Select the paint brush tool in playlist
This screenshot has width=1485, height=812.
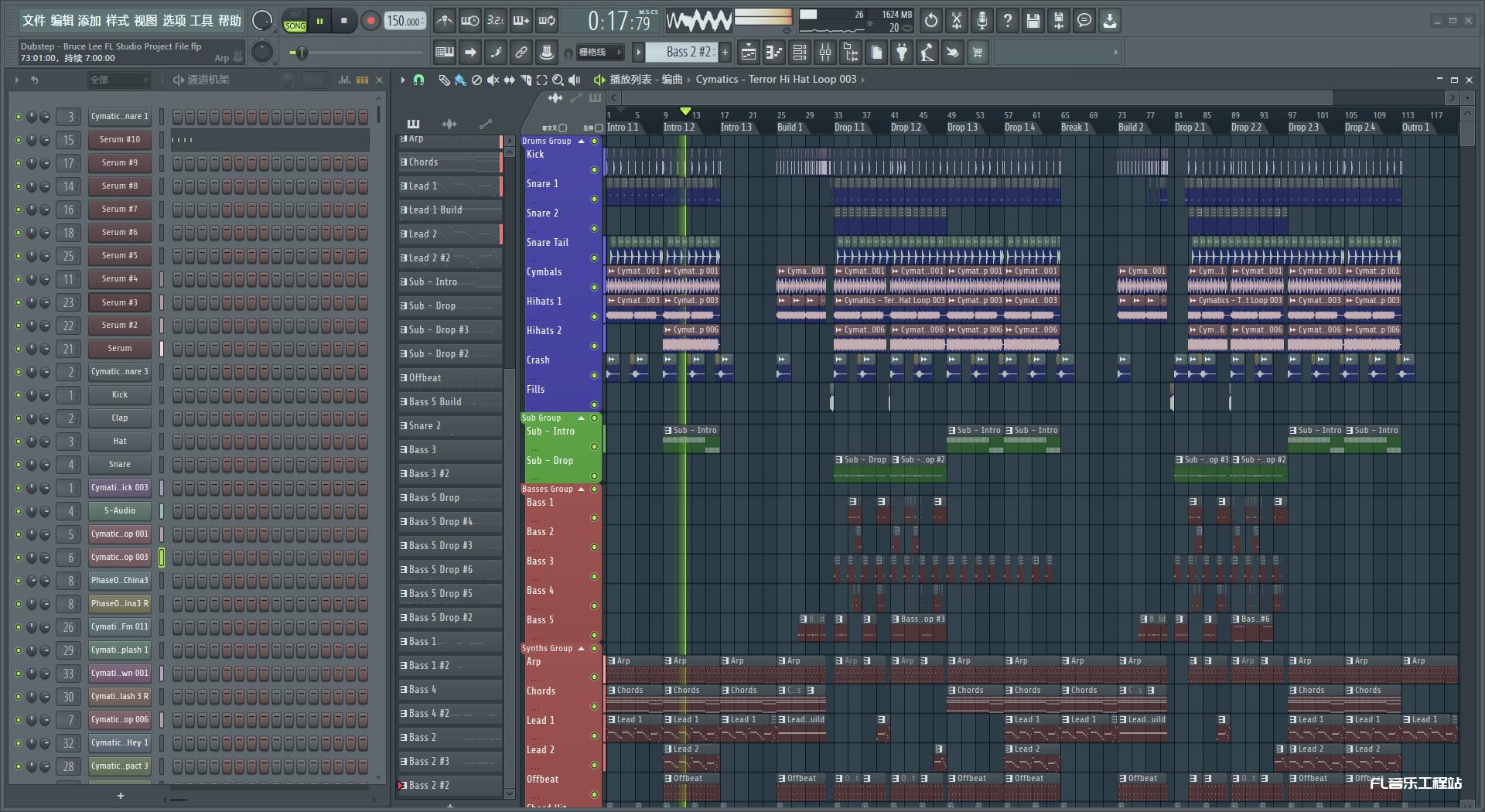[x=460, y=80]
